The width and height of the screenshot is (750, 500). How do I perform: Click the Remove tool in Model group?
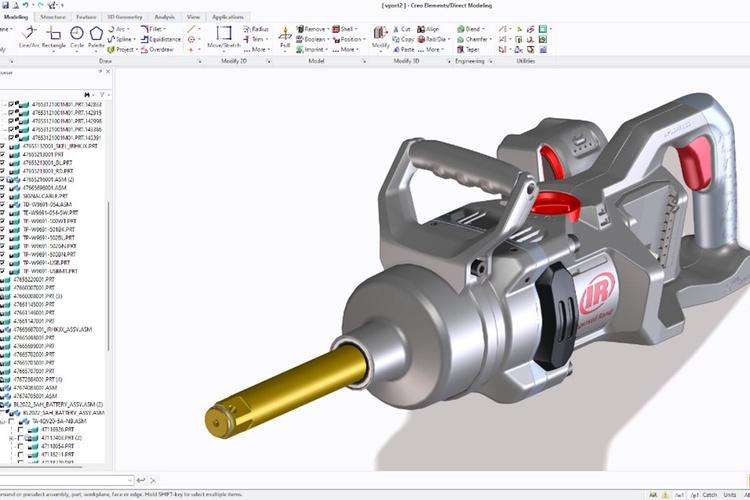pos(312,29)
